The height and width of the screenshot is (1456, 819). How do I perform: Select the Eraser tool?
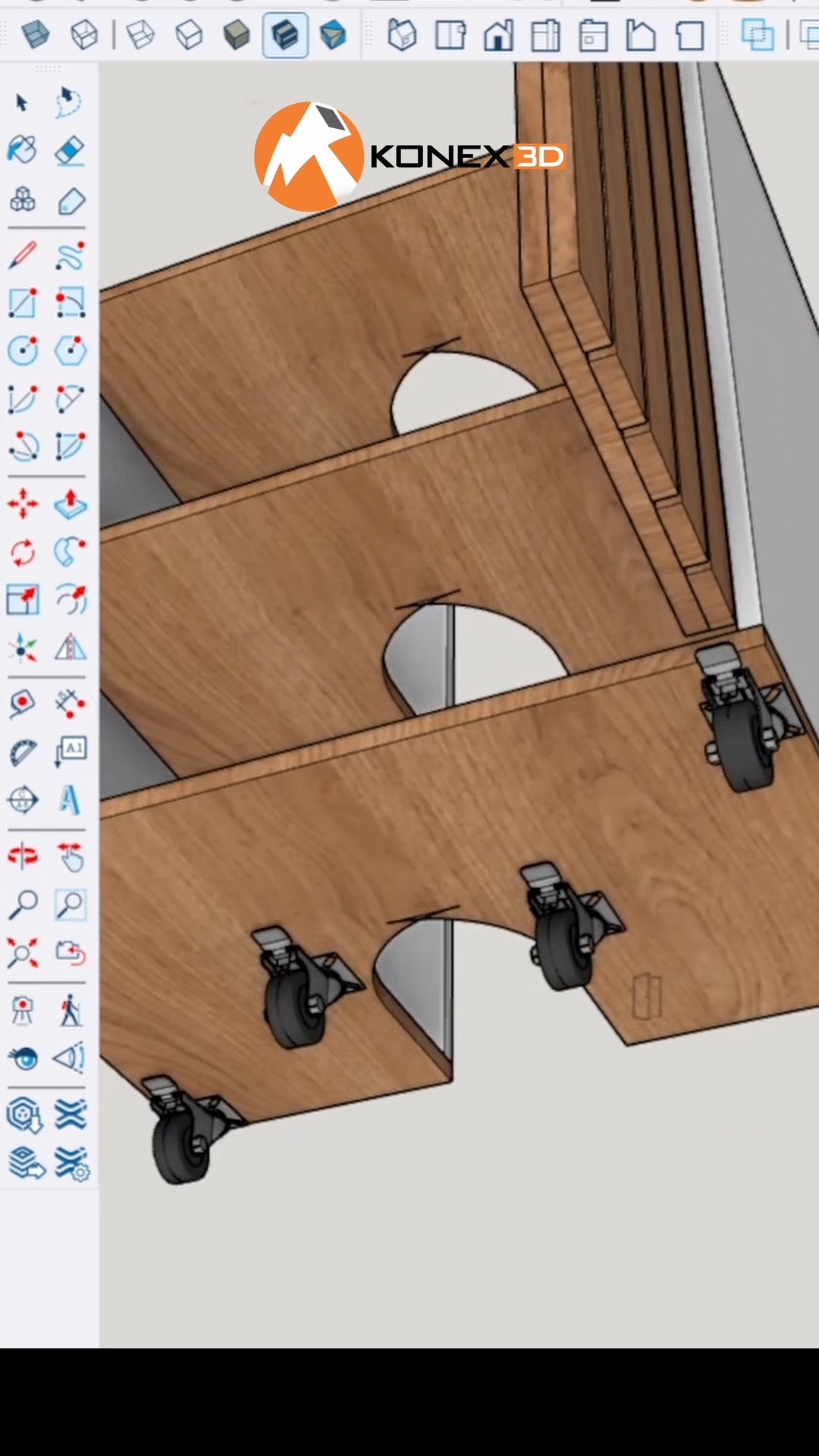click(x=70, y=150)
